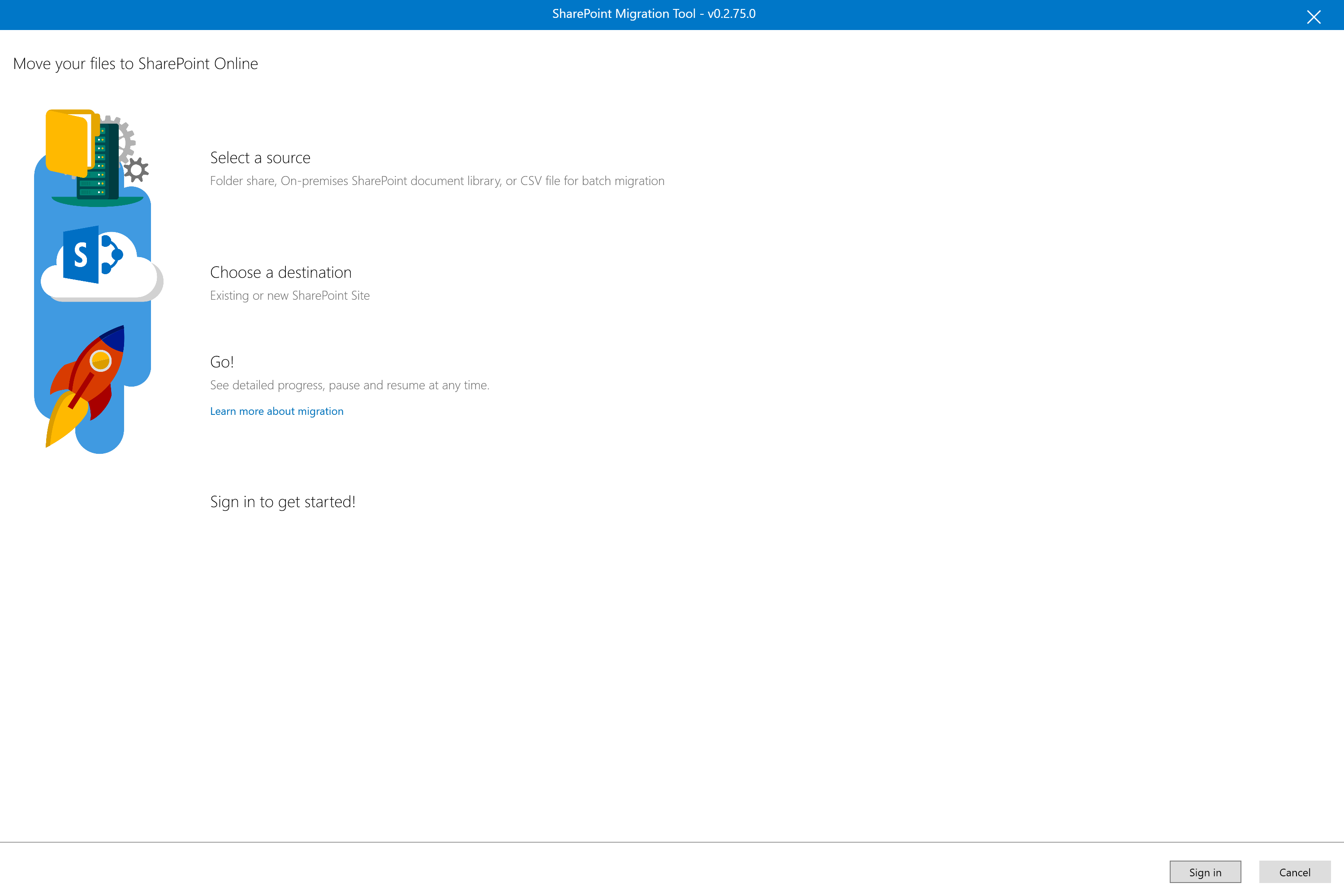Click the Cancel button
The image size is (1344, 896).
(x=1295, y=872)
